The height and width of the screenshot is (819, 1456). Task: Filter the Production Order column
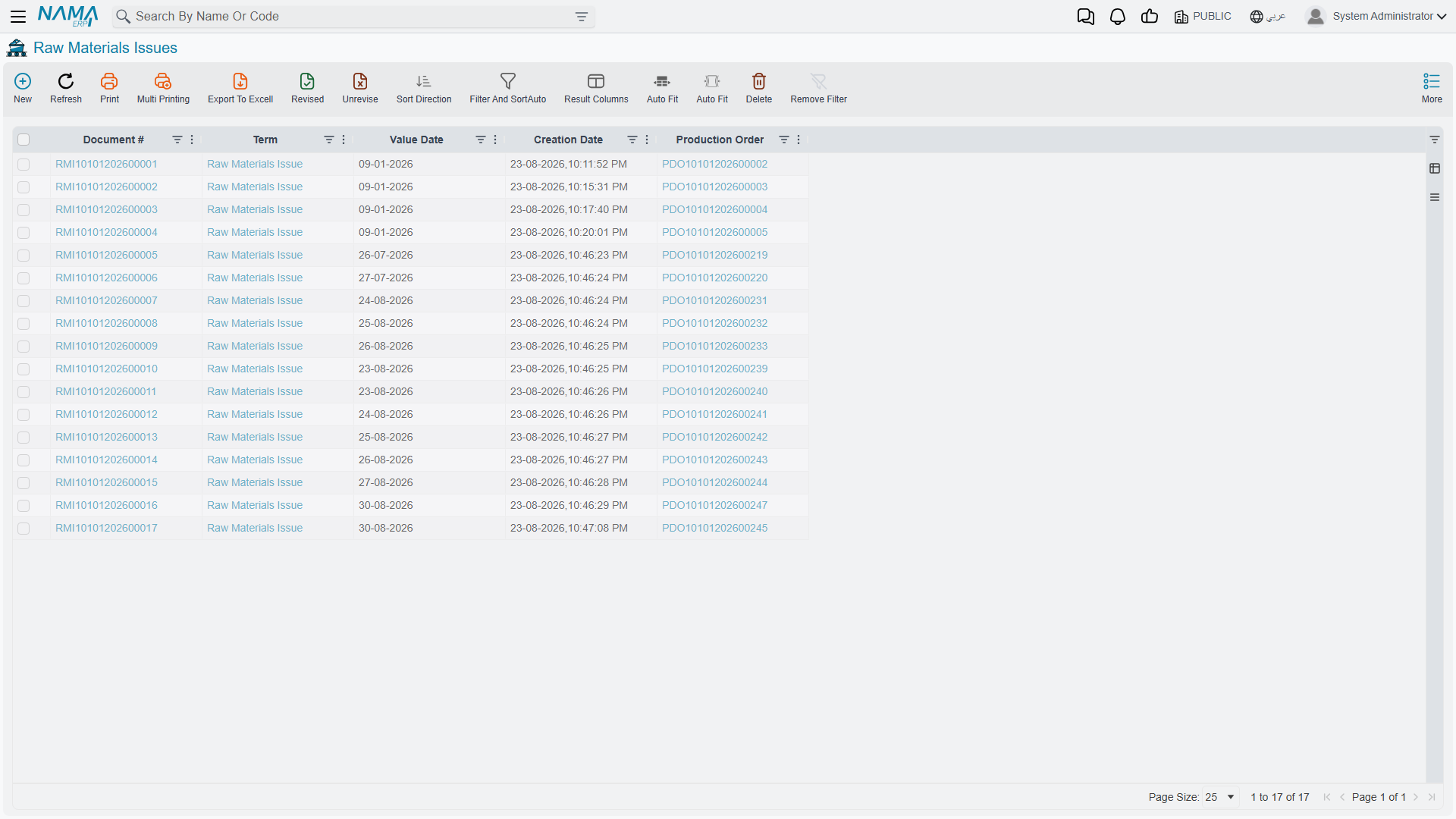[x=784, y=140]
